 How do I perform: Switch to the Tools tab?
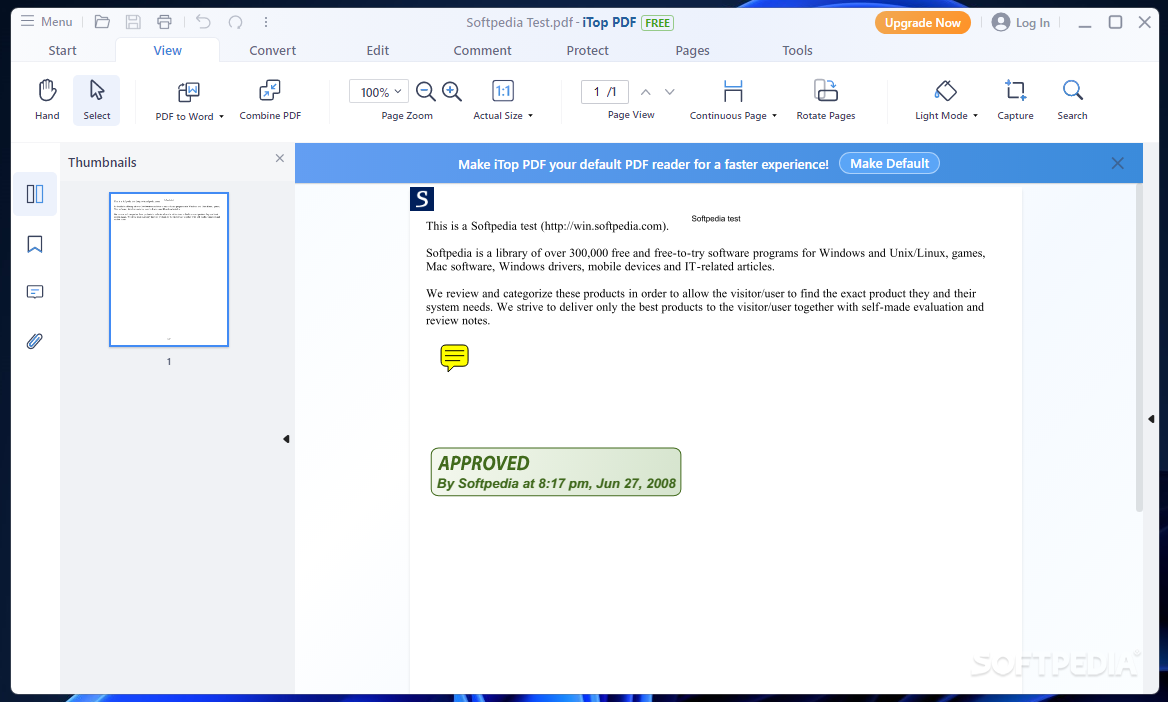tap(797, 50)
